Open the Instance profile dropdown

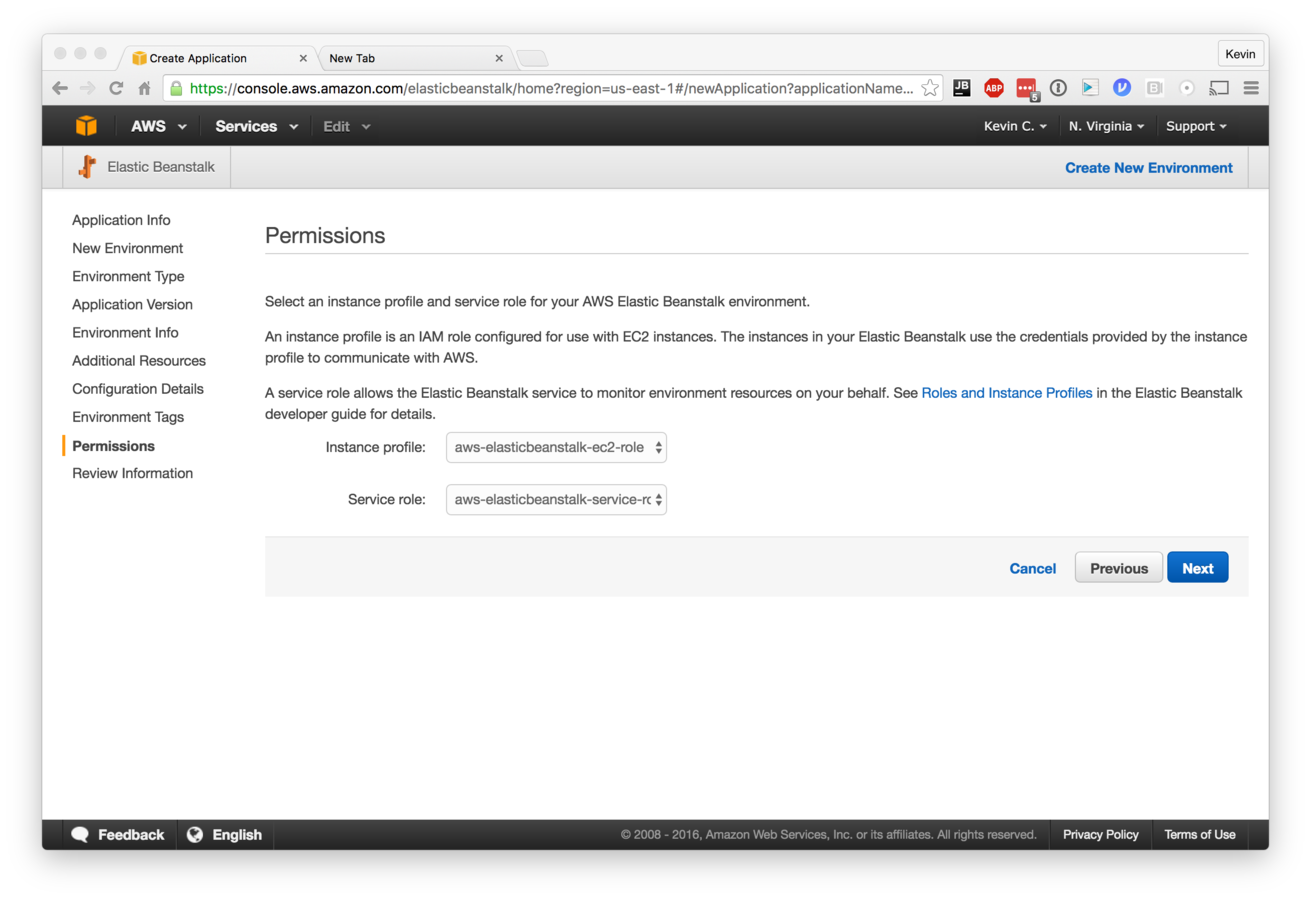coord(556,447)
